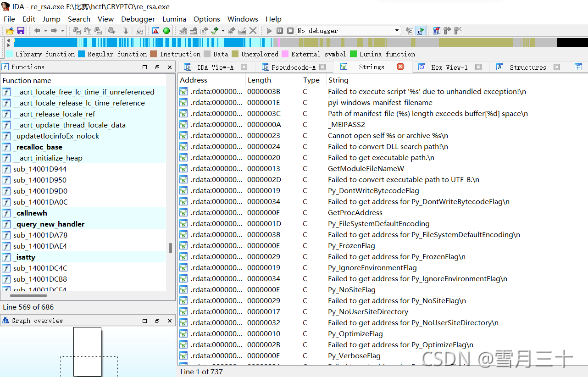The width and height of the screenshot is (588, 377).
Task: Click the down arrow toolbar icon
Action: coord(126,31)
